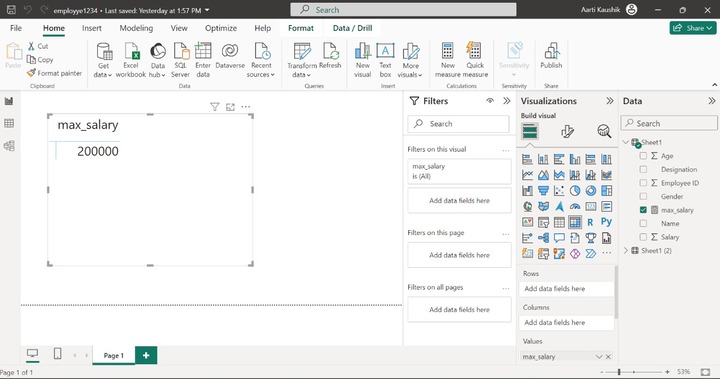Open the Share dropdown button

pos(693,28)
